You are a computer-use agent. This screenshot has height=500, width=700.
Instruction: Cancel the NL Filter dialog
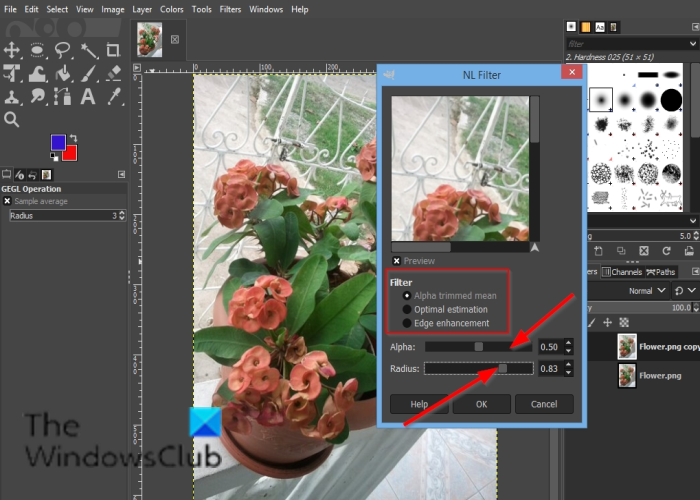544,404
